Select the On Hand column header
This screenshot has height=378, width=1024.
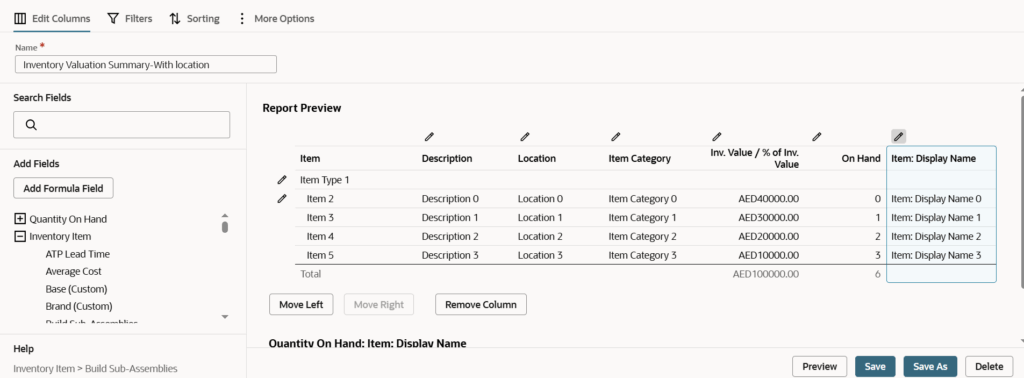point(861,159)
